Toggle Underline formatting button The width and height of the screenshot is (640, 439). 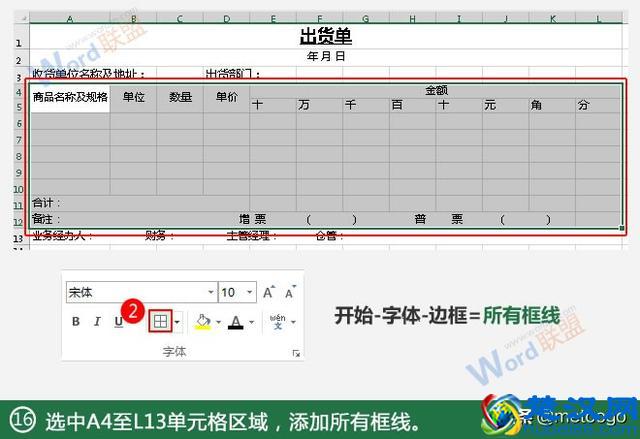coord(118,321)
